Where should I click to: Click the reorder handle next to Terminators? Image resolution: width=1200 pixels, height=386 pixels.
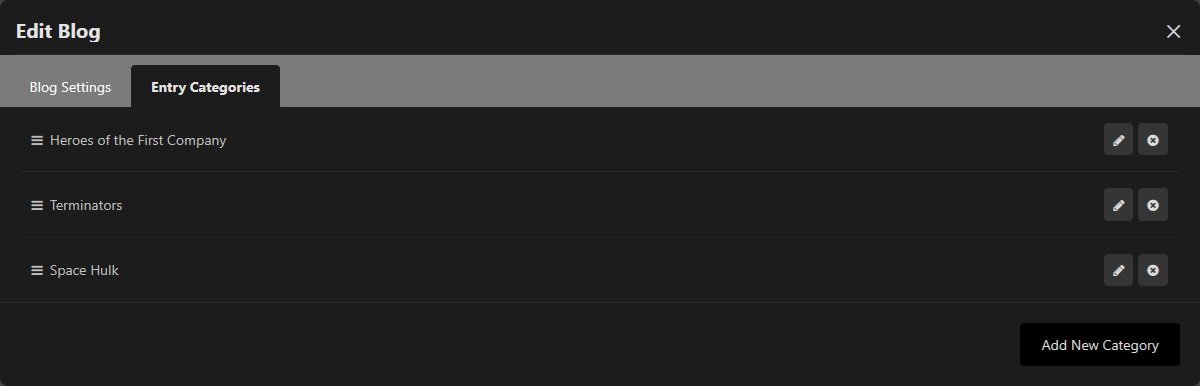[x=37, y=206]
